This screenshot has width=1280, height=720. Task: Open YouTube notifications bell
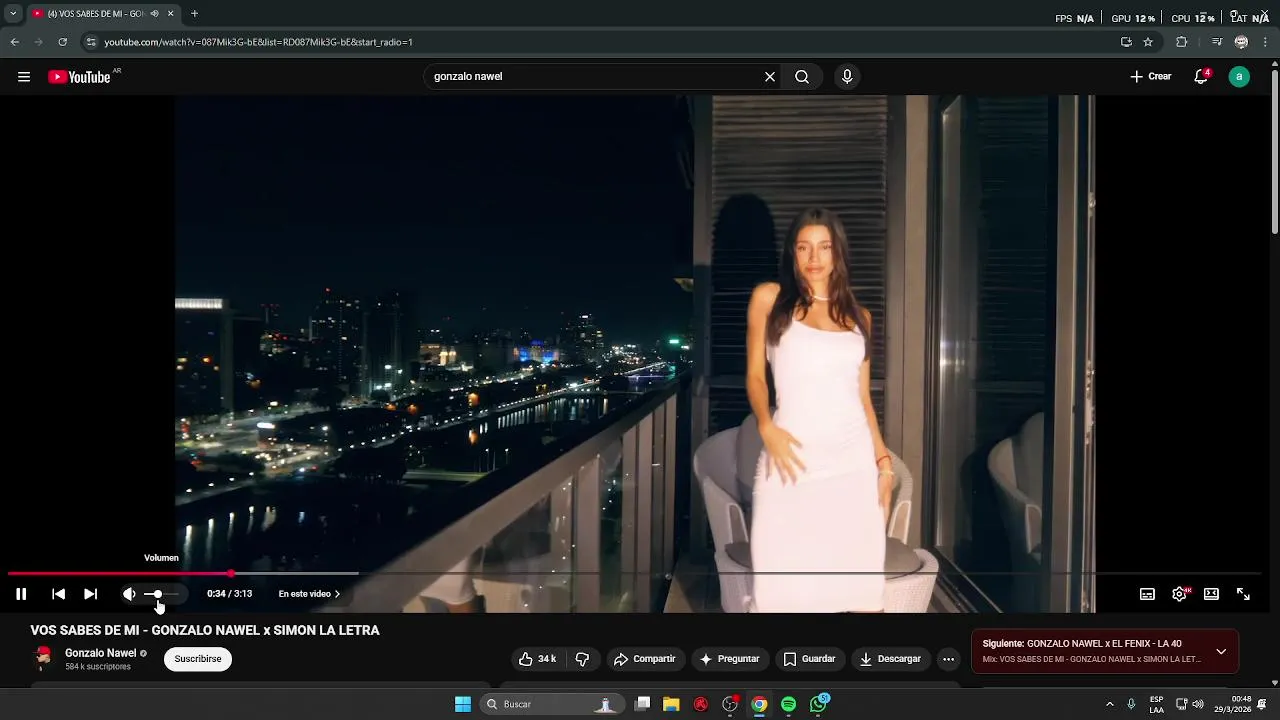tap(1201, 77)
